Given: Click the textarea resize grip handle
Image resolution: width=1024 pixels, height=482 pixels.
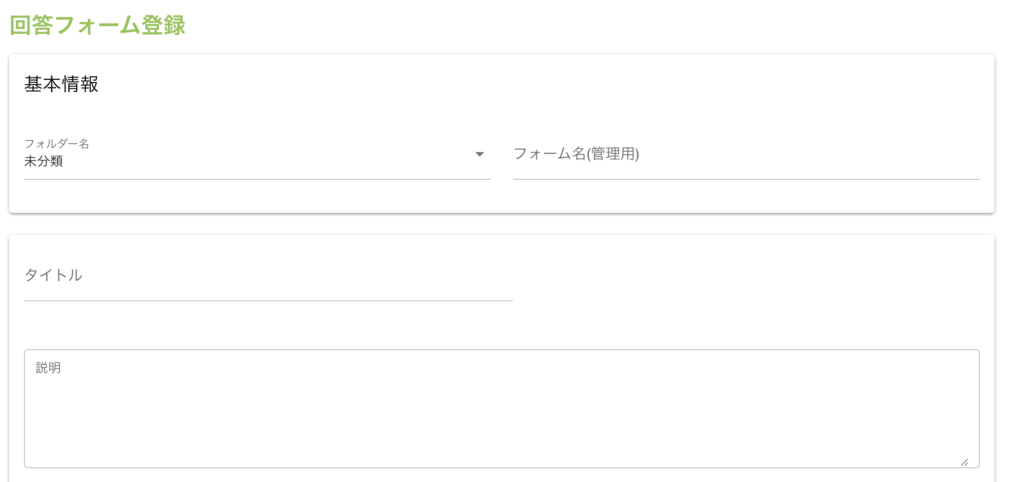Looking at the screenshot, I should click(x=964, y=461).
